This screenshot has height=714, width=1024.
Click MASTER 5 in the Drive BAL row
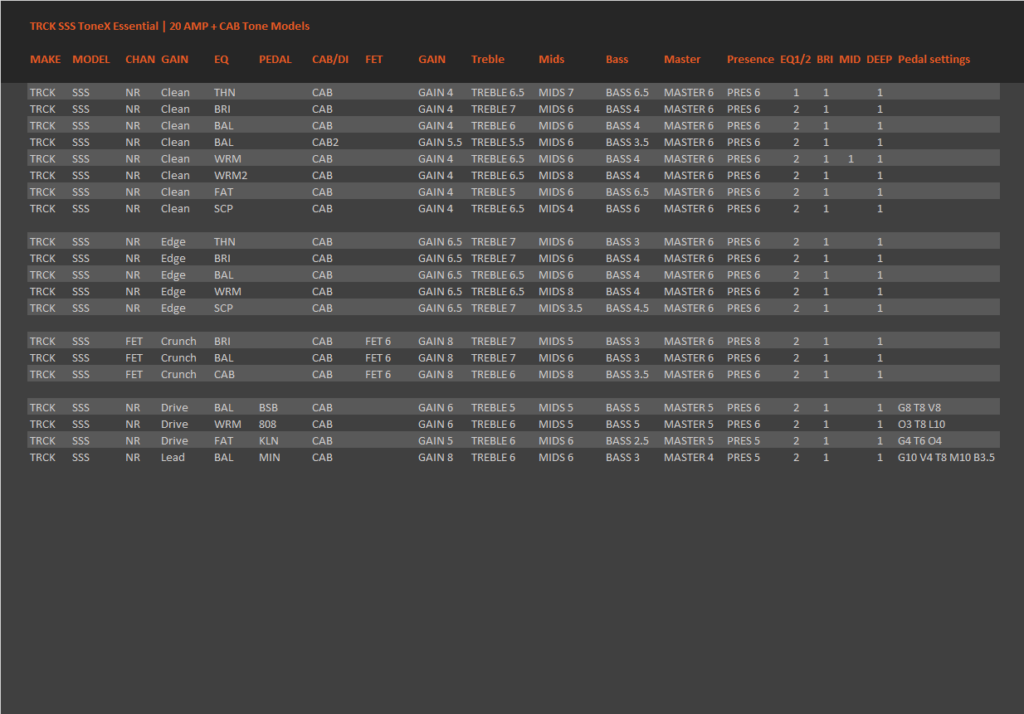688,408
